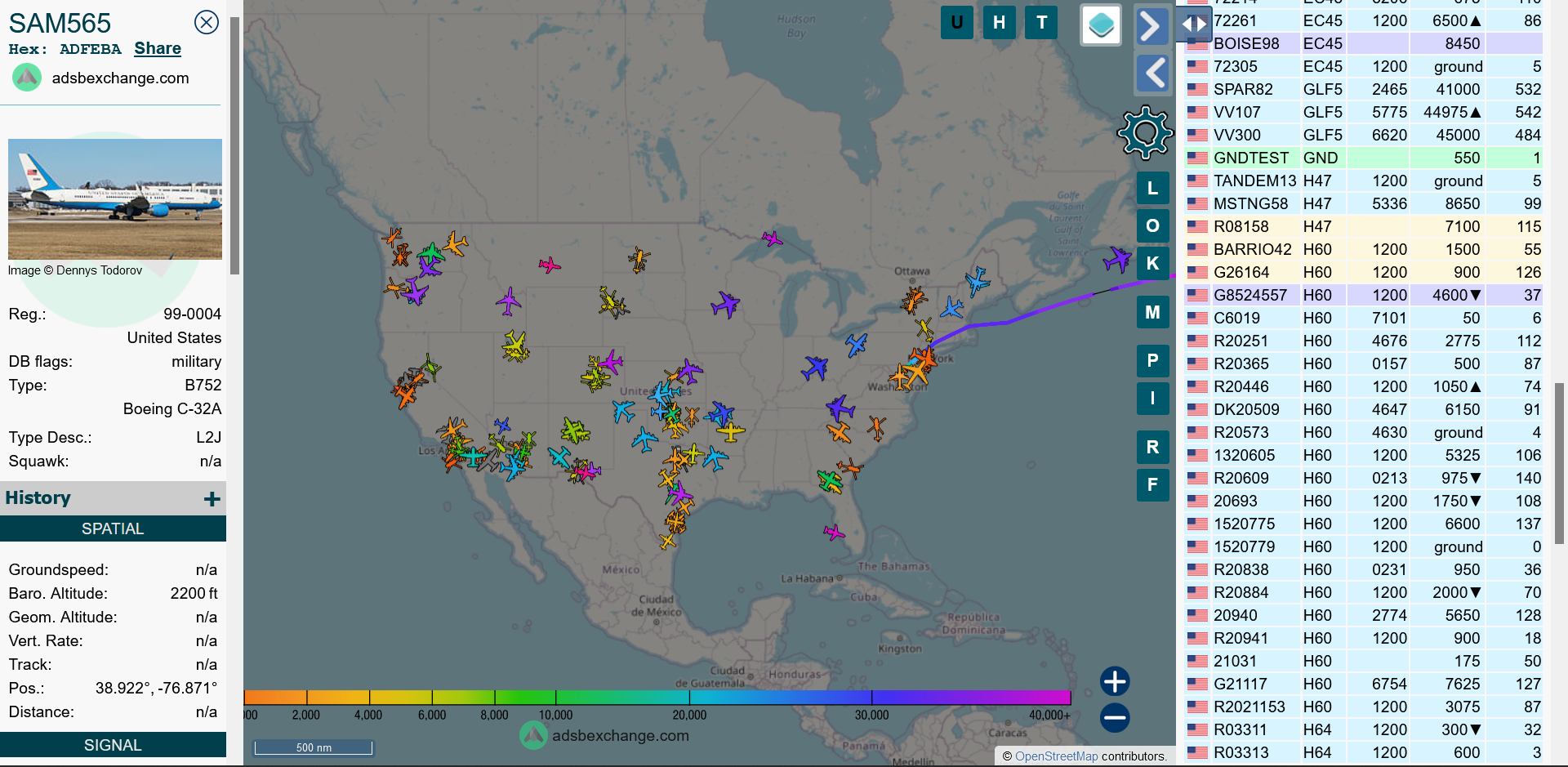
Task: Select the SIGNAL section header
Action: click(113, 745)
